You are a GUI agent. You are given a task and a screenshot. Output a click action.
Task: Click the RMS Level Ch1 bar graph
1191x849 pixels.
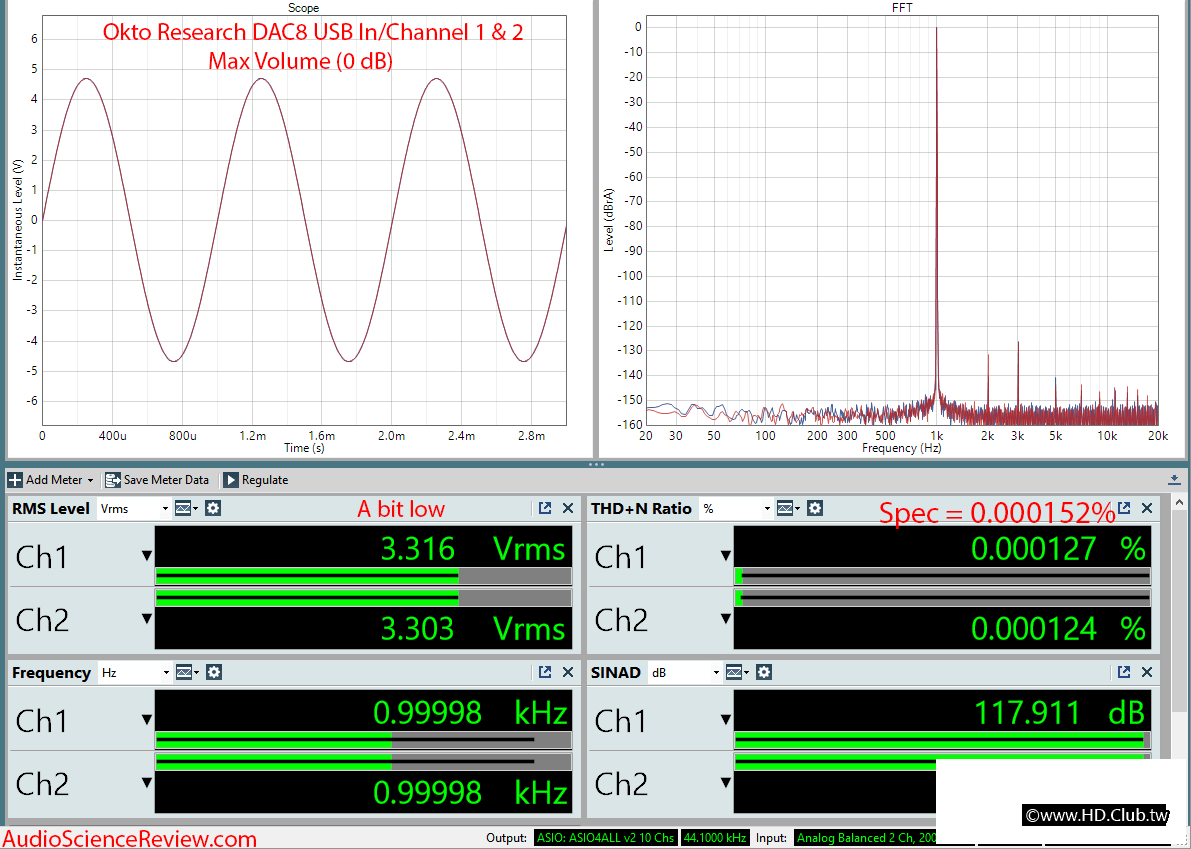(363, 576)
